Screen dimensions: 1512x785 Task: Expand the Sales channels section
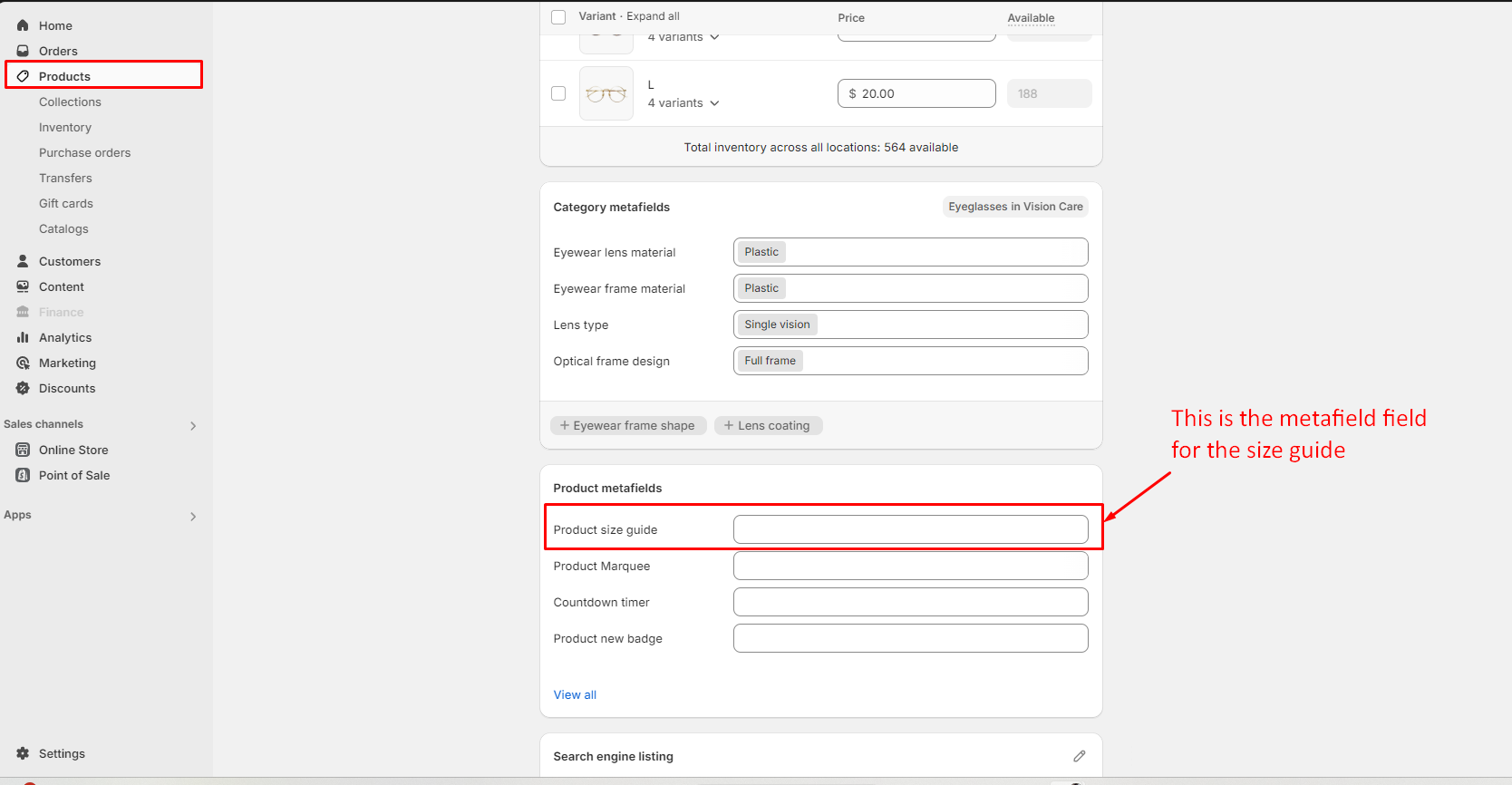[193, 425]
